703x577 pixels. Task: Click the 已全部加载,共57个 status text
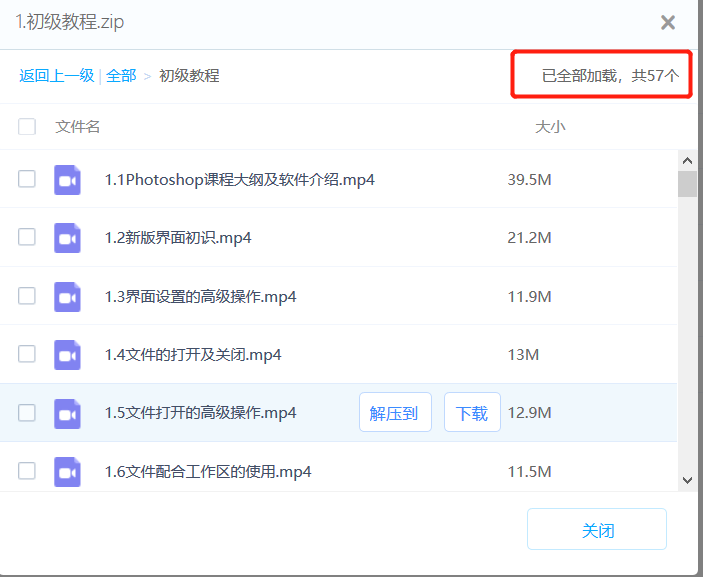point(610,75)
